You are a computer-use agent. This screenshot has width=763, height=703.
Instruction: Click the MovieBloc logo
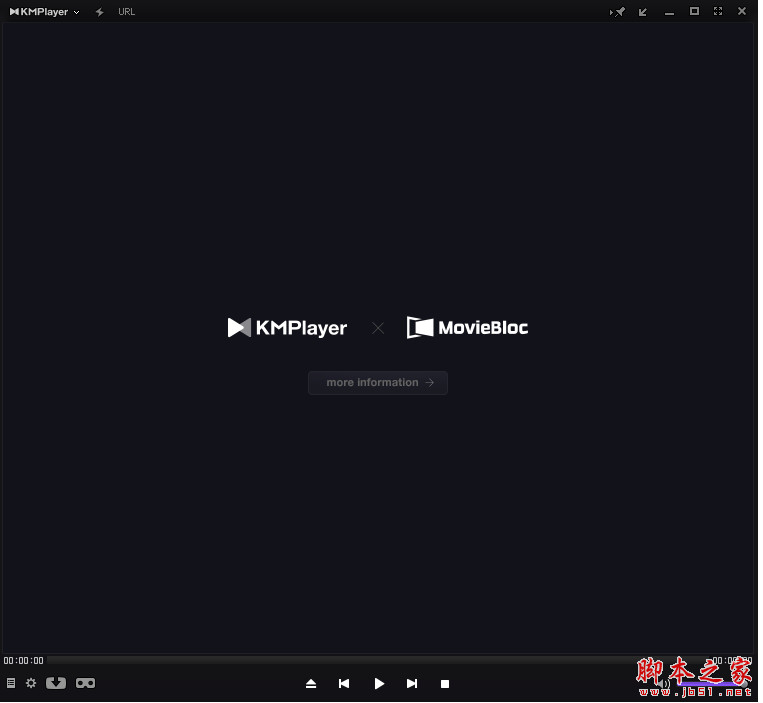coord(467,328)
